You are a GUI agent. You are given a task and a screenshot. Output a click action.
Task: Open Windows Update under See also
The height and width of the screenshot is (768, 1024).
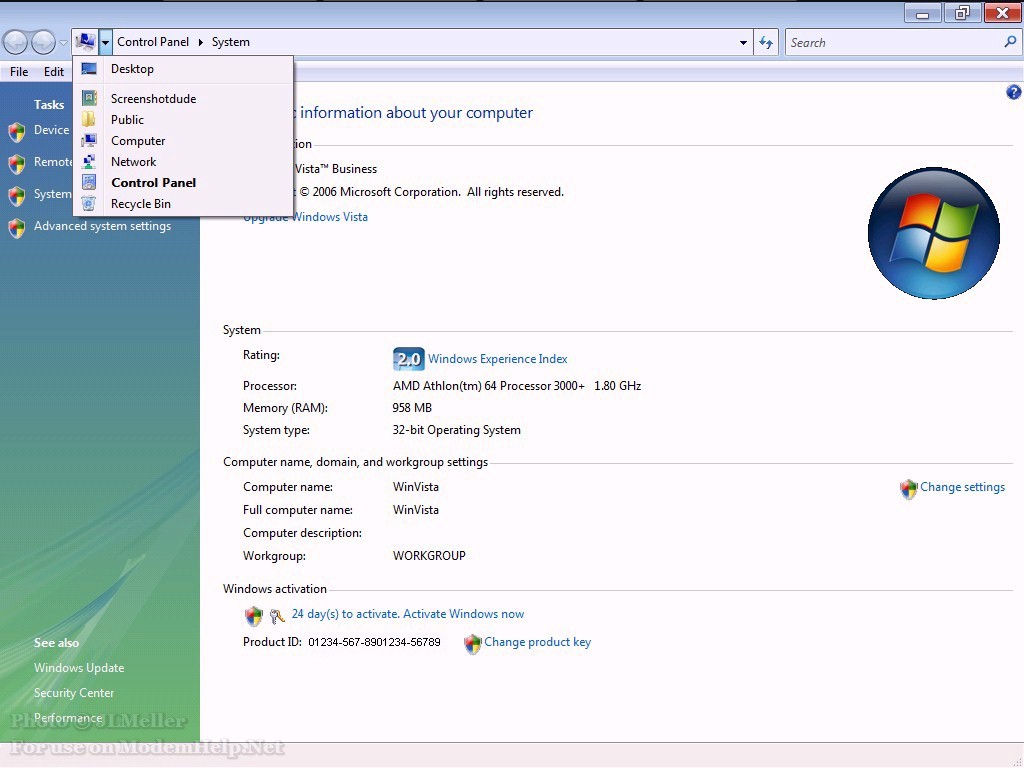[x=79, y=667]
